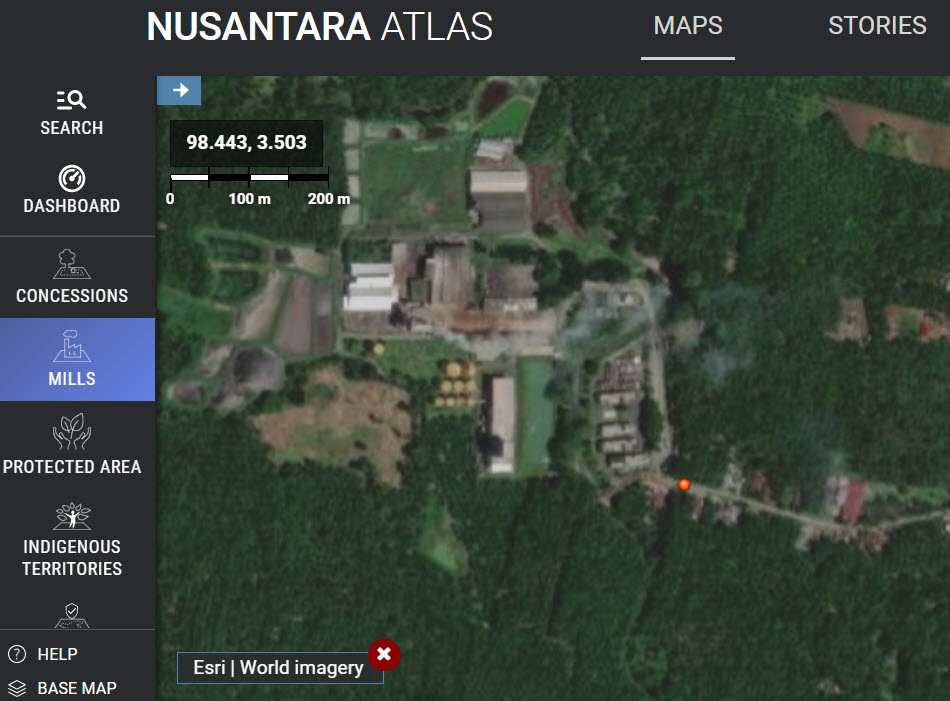Image resolution: width=950 pixels, height=701 pixels.
Task: Click the Base Map layers icon
Action: (17, 688)
